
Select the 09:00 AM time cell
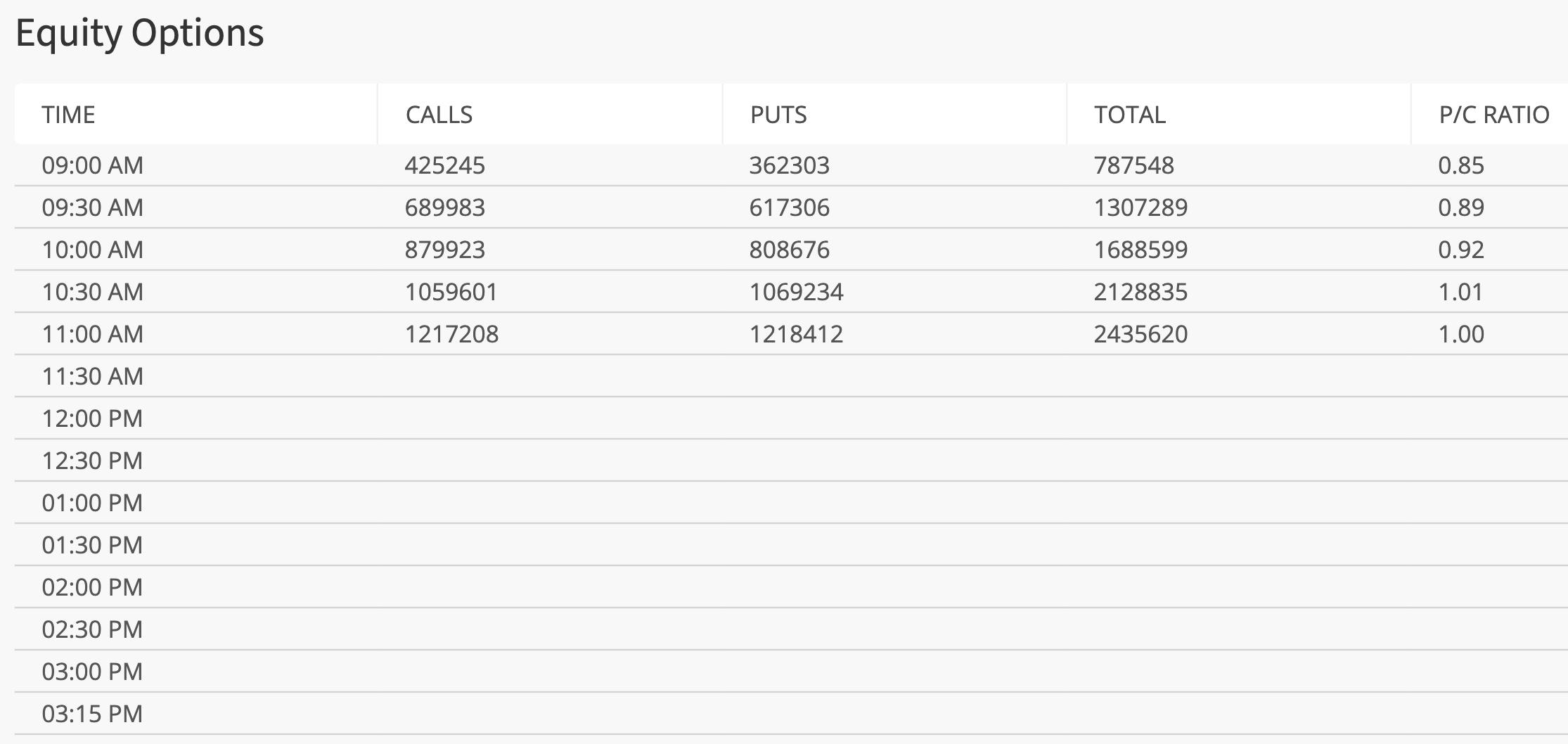point(93,165)
